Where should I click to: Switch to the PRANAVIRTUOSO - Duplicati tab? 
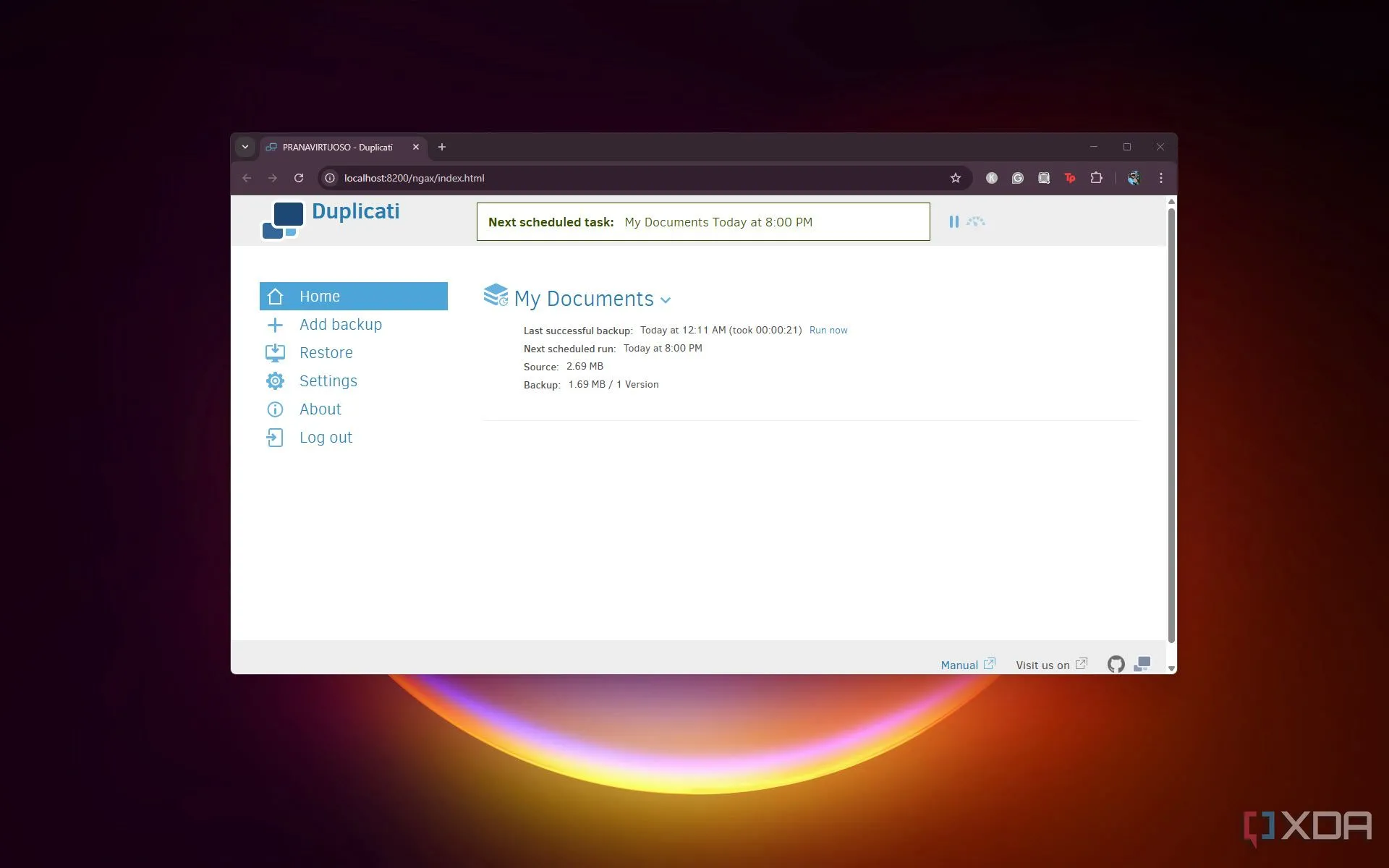coord(337,147)
